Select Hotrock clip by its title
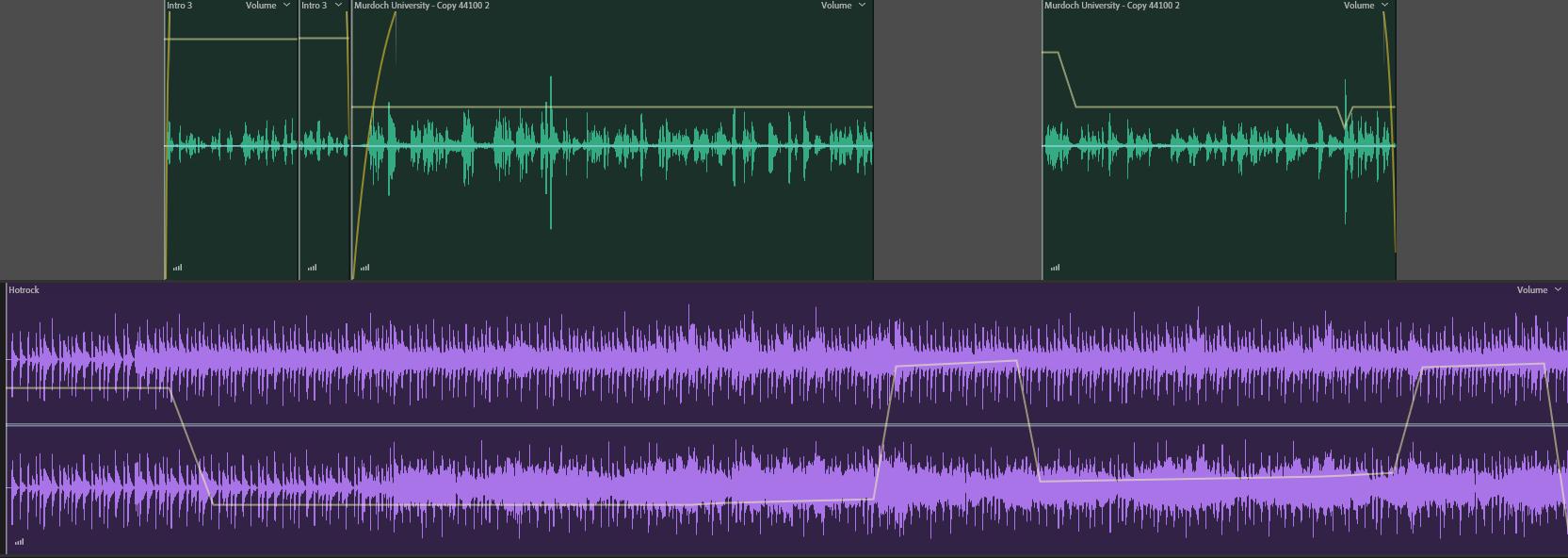 tap(24, 290)
